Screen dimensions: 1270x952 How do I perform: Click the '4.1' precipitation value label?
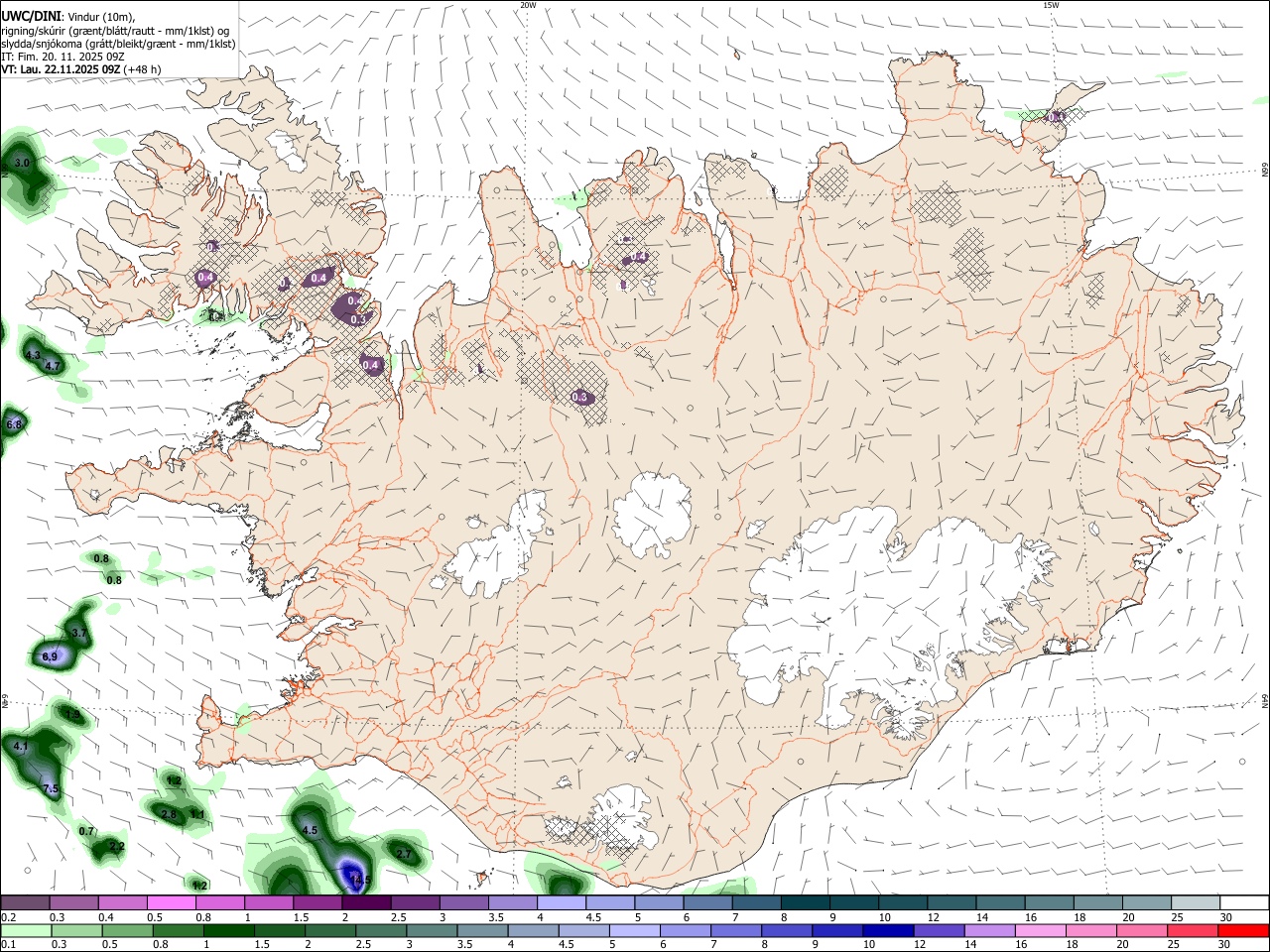point(22,746)
